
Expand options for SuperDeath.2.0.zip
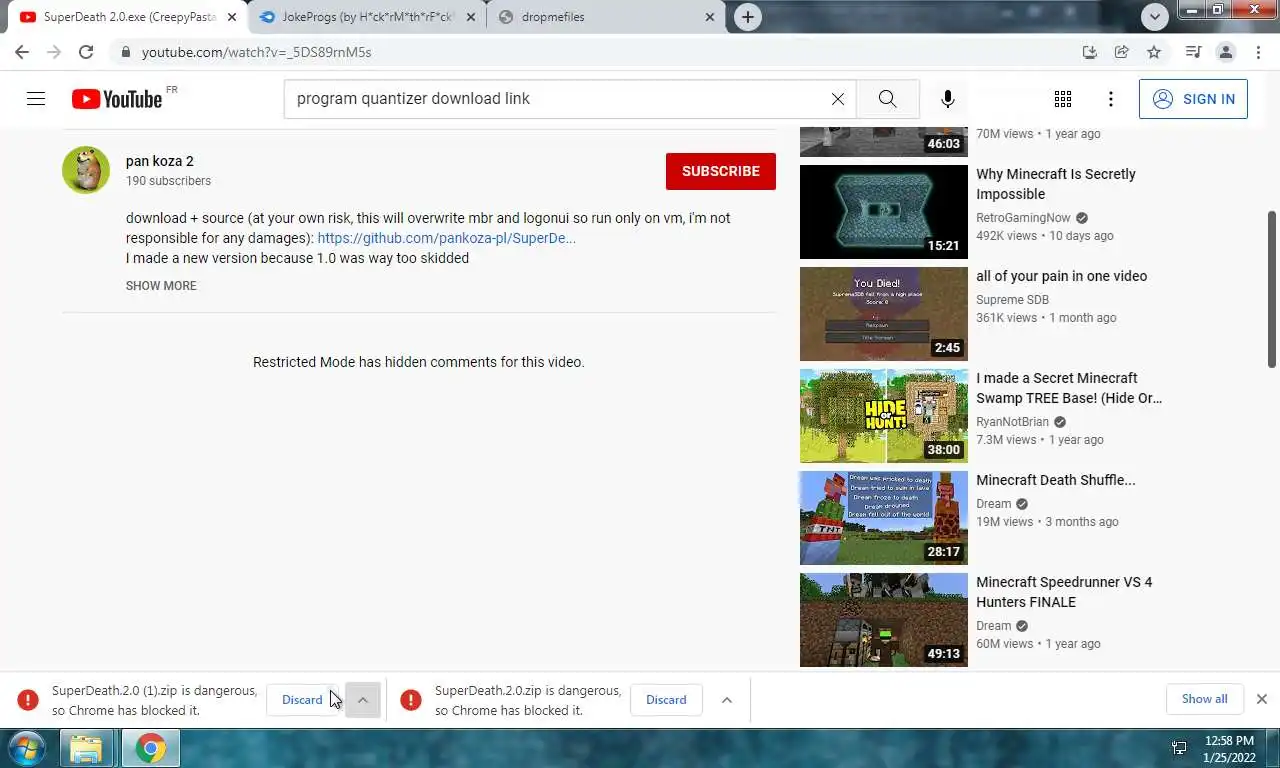pos(727,700)
